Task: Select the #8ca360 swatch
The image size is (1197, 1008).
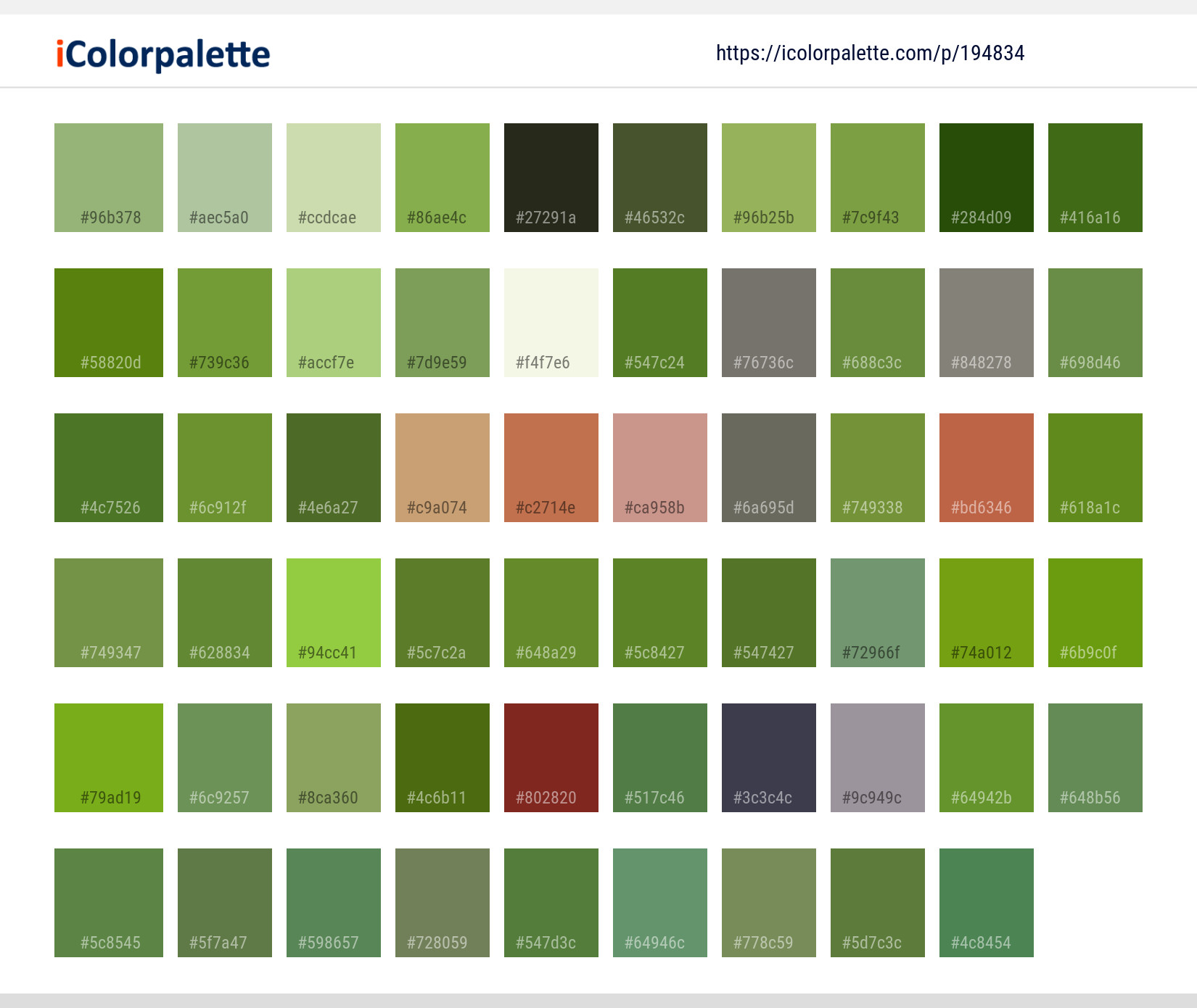Action: click(x=334, y=758)
